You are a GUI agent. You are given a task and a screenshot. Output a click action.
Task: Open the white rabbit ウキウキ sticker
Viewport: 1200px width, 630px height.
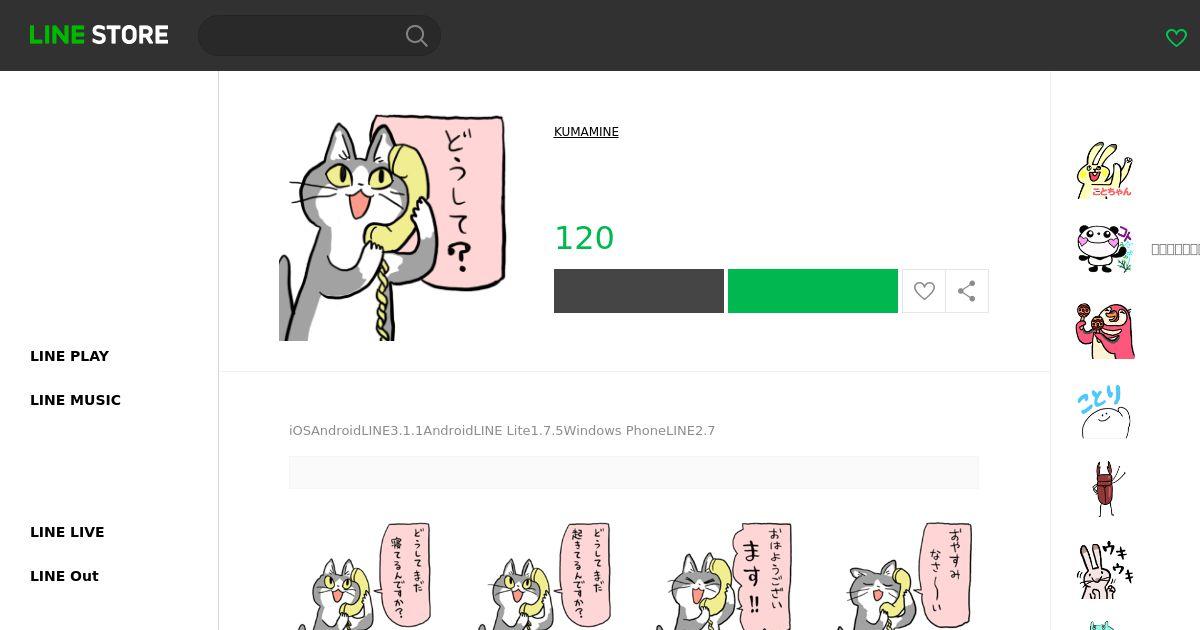coord(1105,569)
